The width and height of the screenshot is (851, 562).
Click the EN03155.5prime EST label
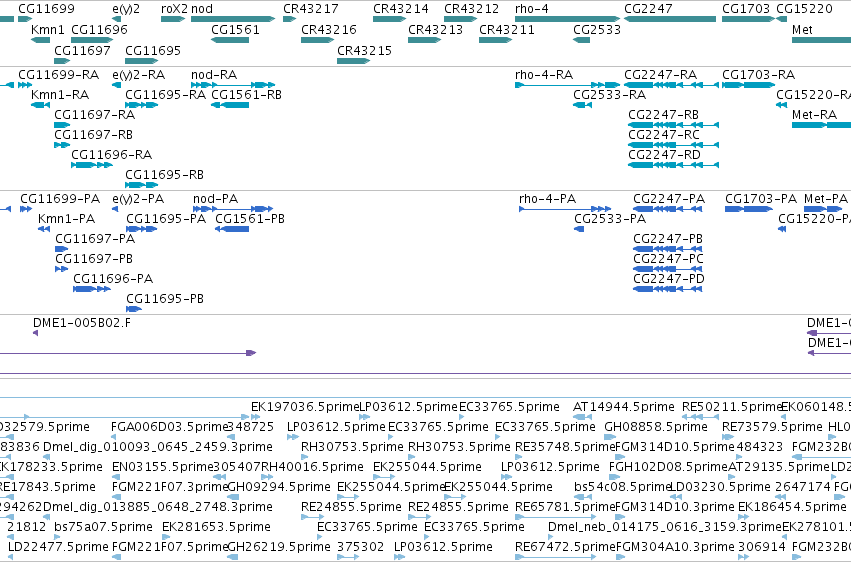(x=162, y=467)
